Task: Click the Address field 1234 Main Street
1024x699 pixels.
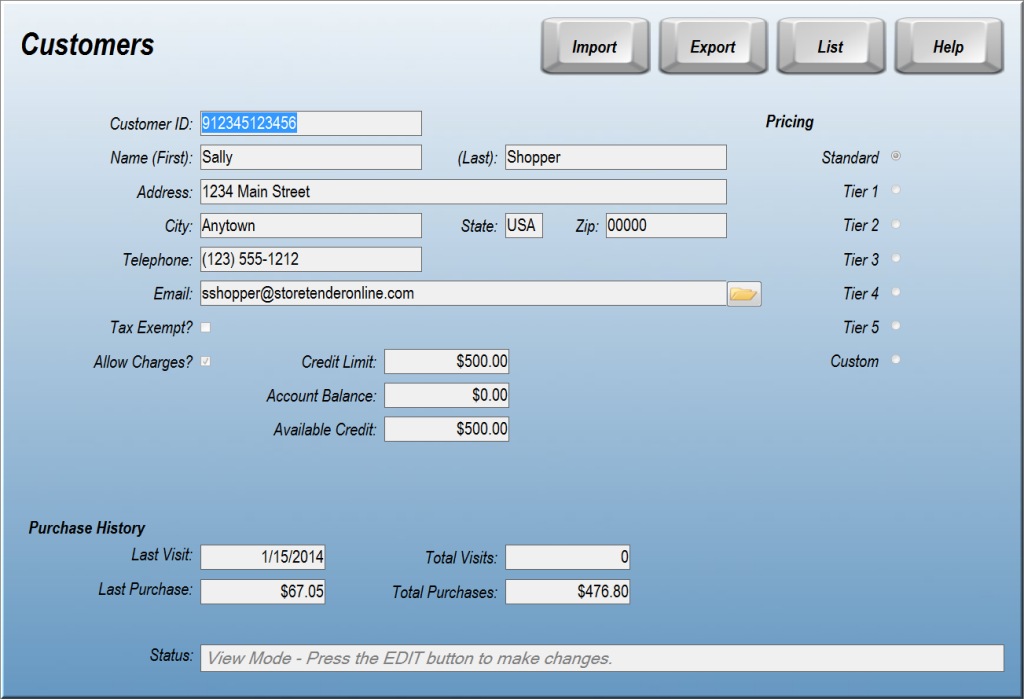Action: pyautogui.click(x=464, y=192)
